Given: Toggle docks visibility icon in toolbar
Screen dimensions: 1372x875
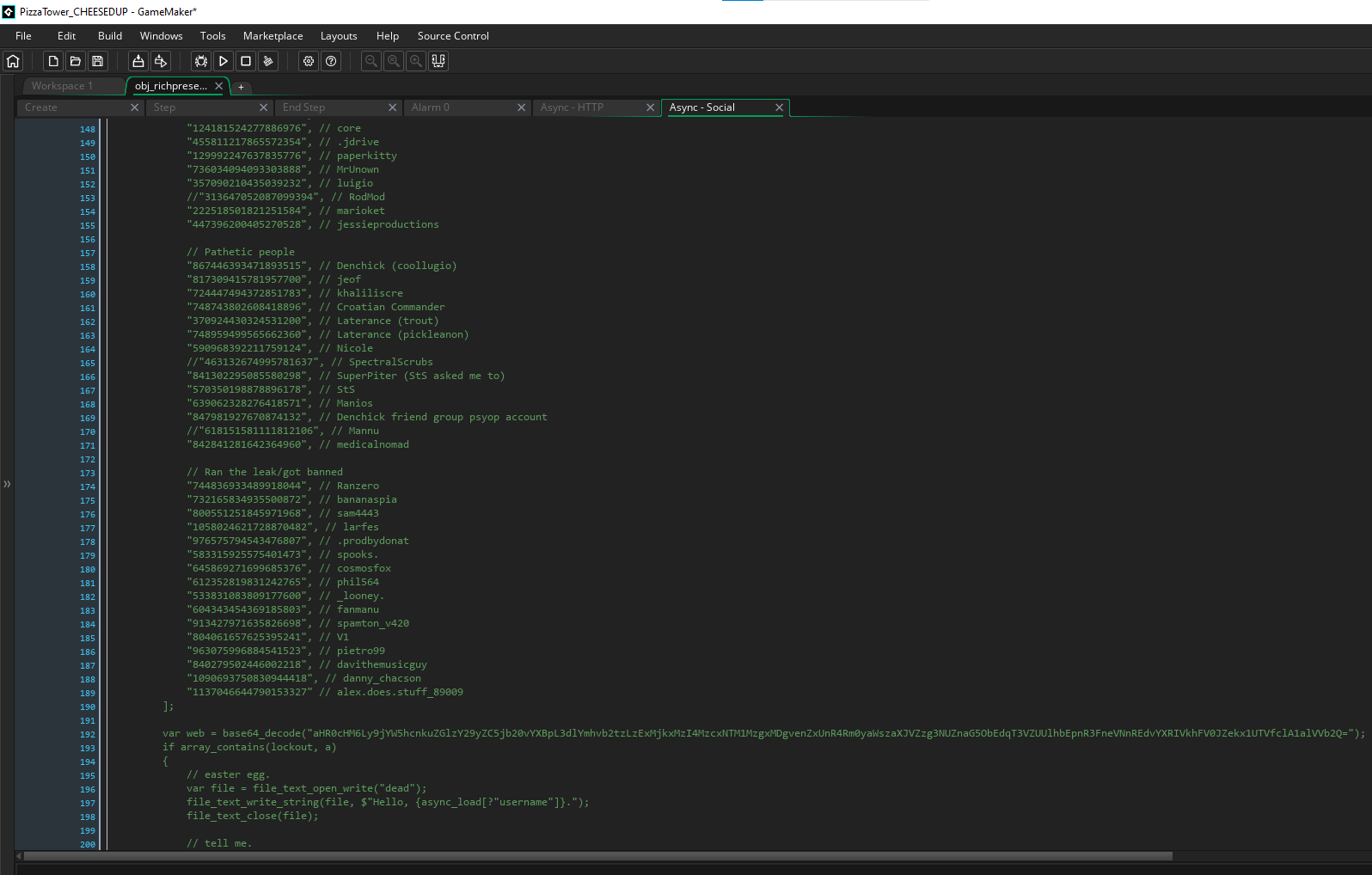Looking at the screenshot, I should [438, 61].
